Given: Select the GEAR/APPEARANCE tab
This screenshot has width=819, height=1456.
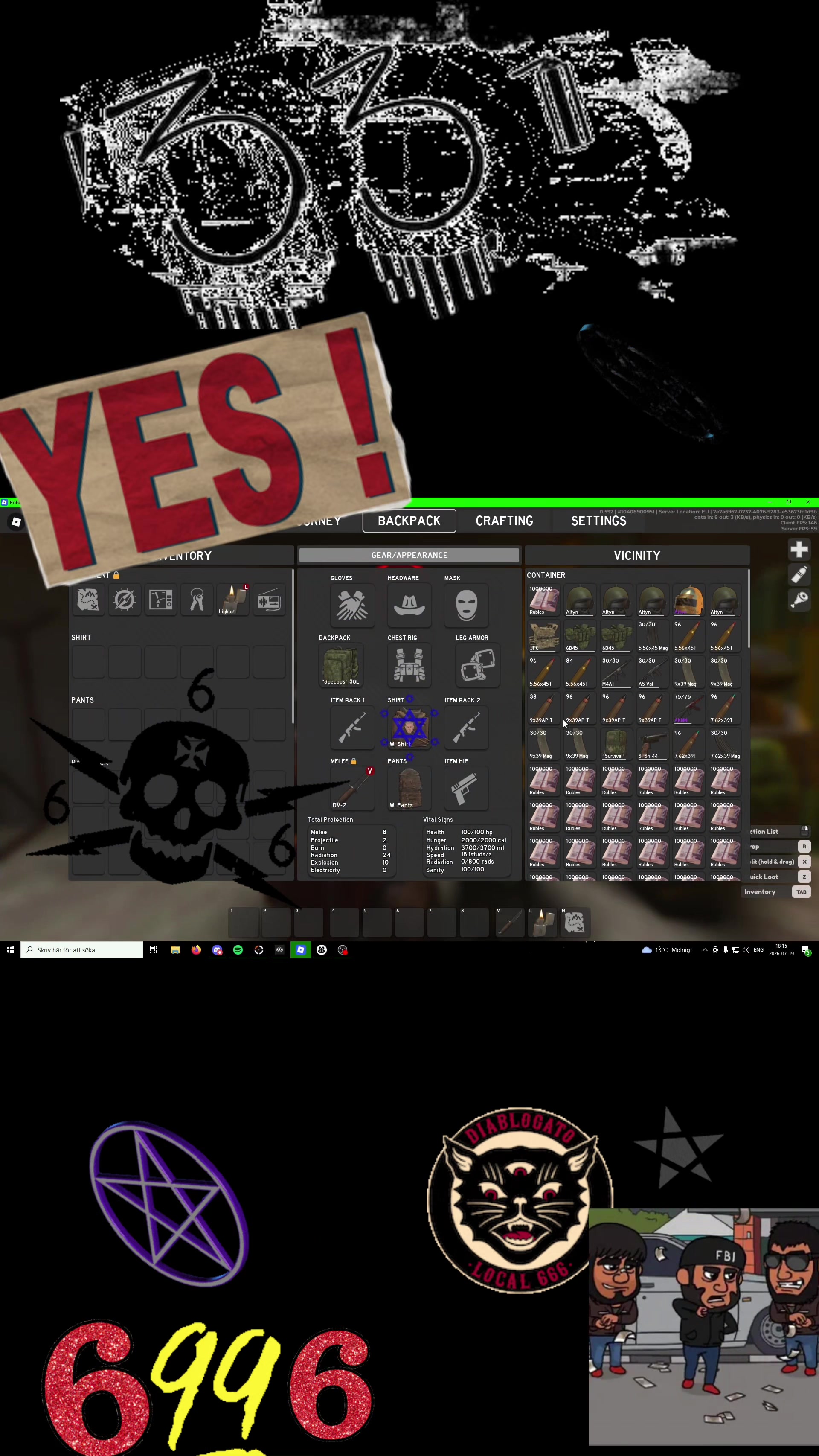Looking at the screenshot, I should click(x=409, y=555).
